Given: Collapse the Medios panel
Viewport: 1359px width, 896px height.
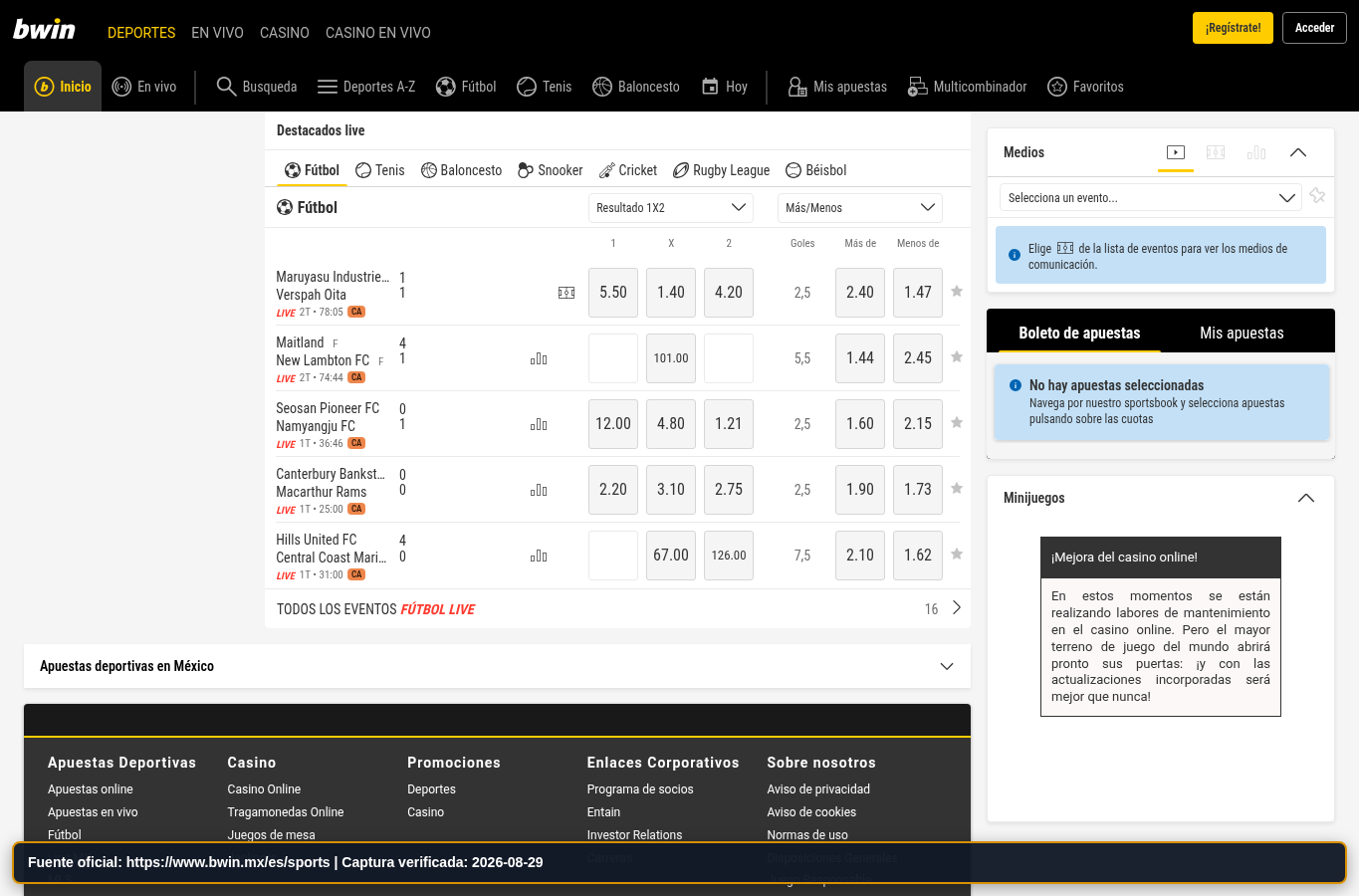Looking at the screenshot, I should coord(1298,152).
